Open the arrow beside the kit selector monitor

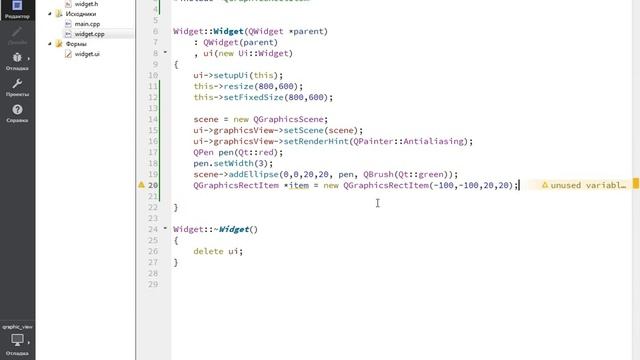pos(29,342)
